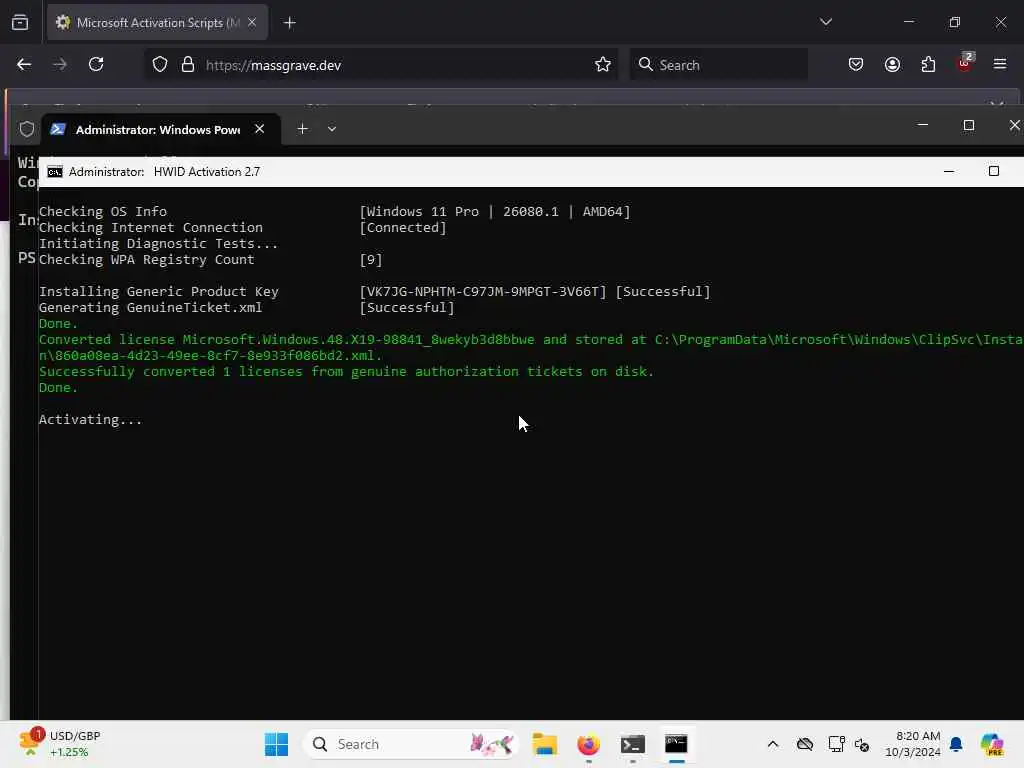1024x768 pixels.
Task: Click the generic product key text
Action: point(483,292)
